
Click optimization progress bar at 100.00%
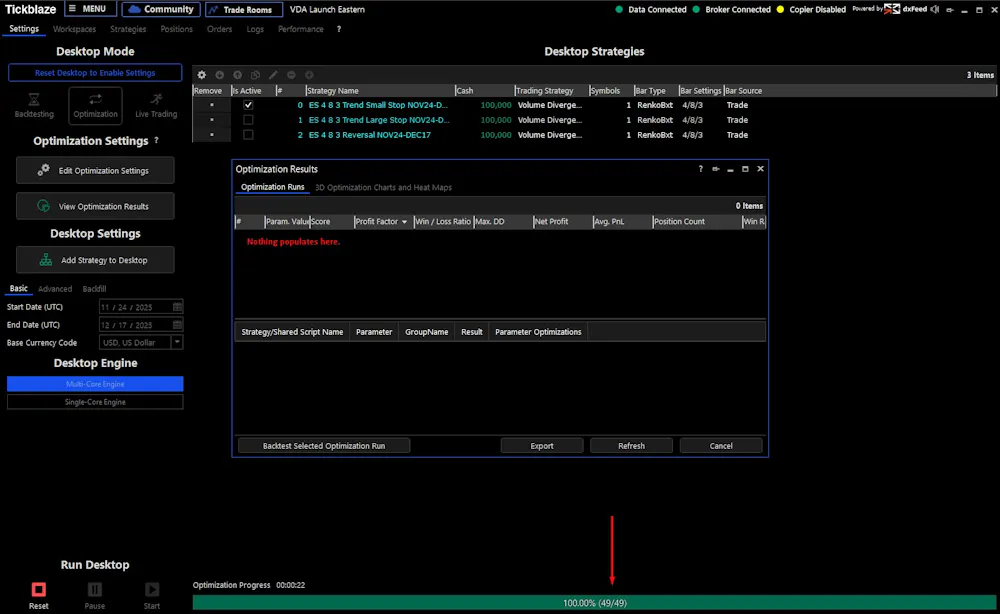[x=594, y=603]
